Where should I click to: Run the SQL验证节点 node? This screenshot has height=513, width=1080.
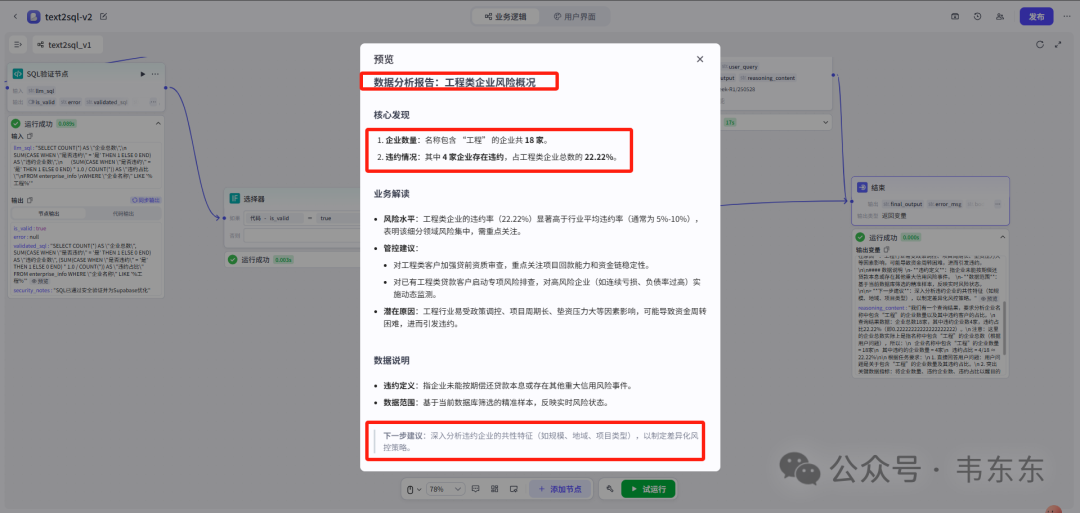pyautogui.click(x=143, y=74)
